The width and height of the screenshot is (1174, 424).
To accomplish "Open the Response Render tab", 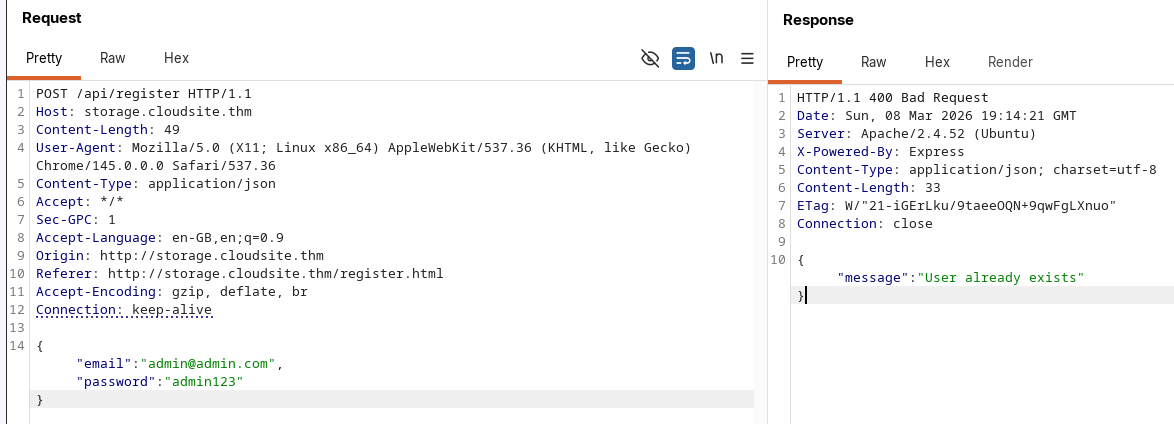I will 1010,62.
